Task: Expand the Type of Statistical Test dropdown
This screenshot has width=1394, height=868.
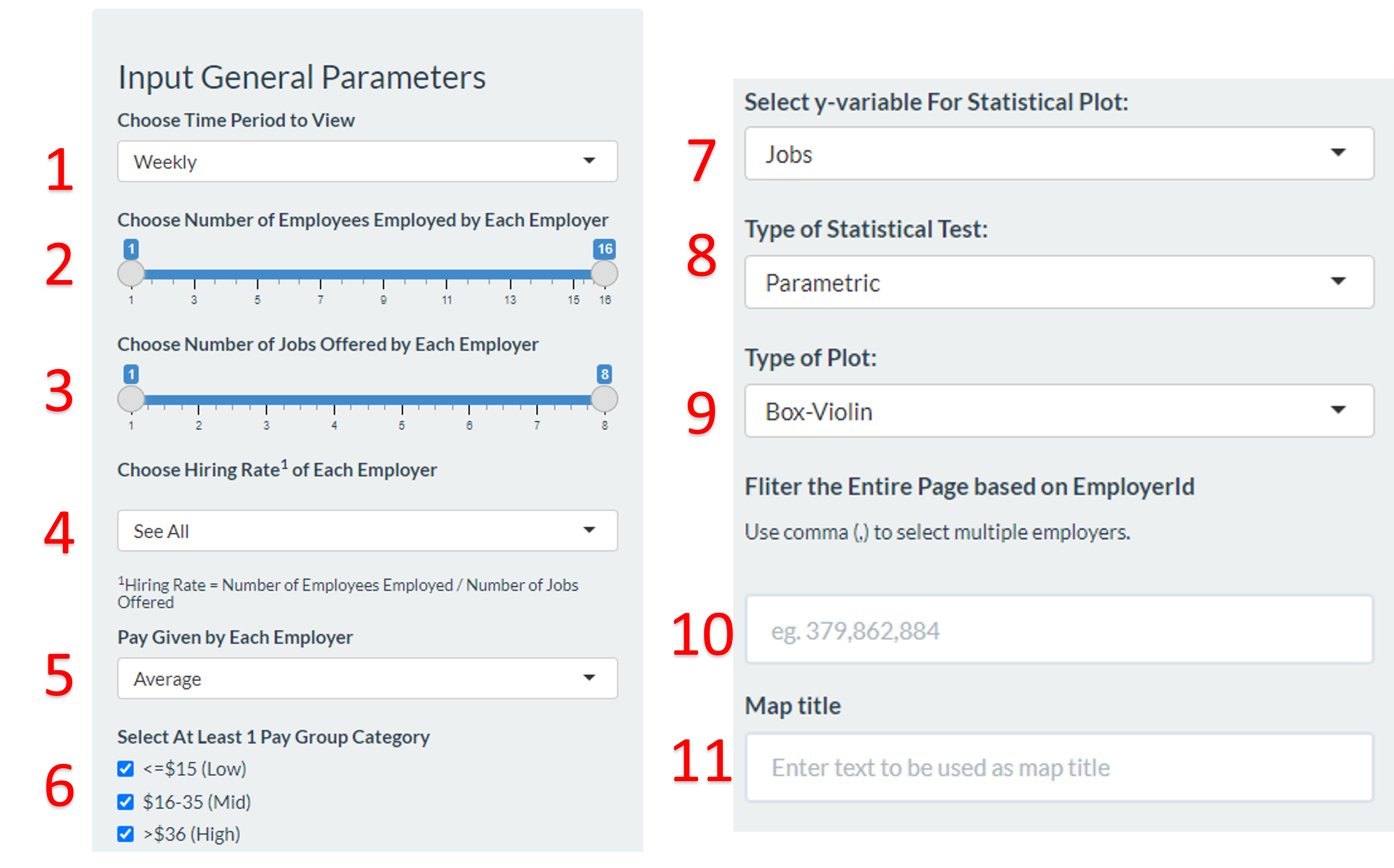Action: [1059, 282]
